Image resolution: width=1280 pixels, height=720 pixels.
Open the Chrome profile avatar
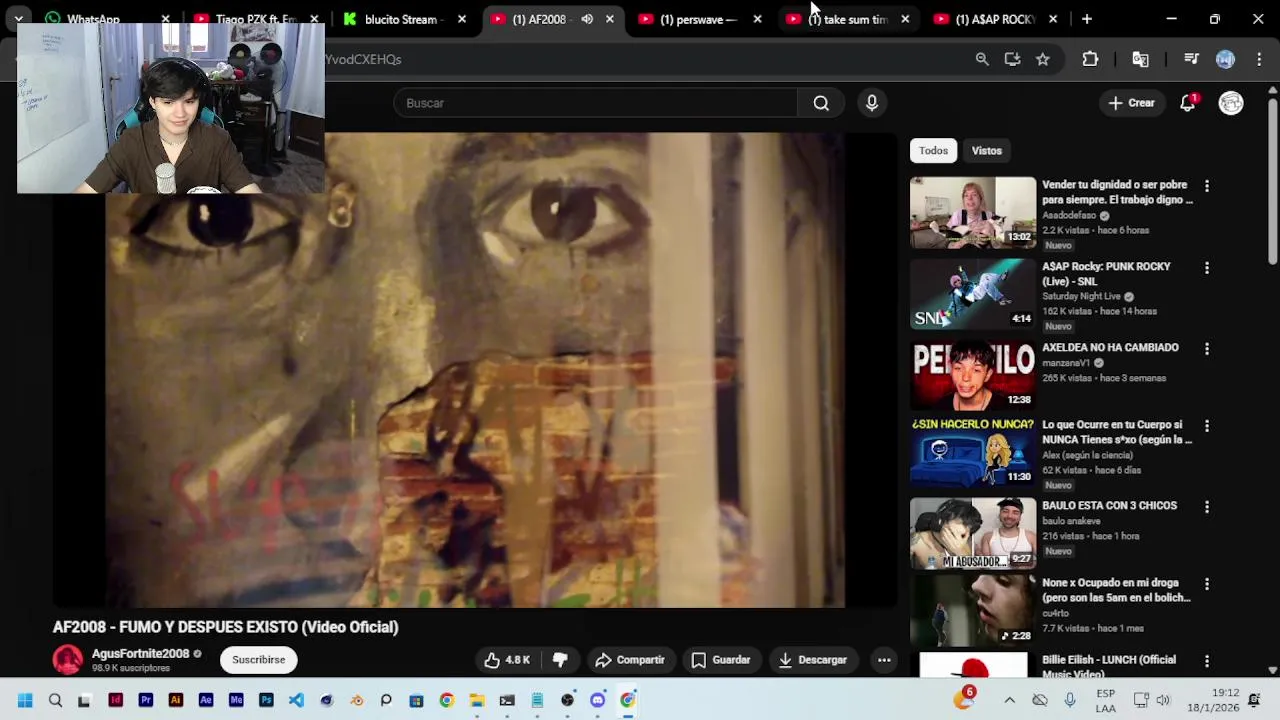1225,59
